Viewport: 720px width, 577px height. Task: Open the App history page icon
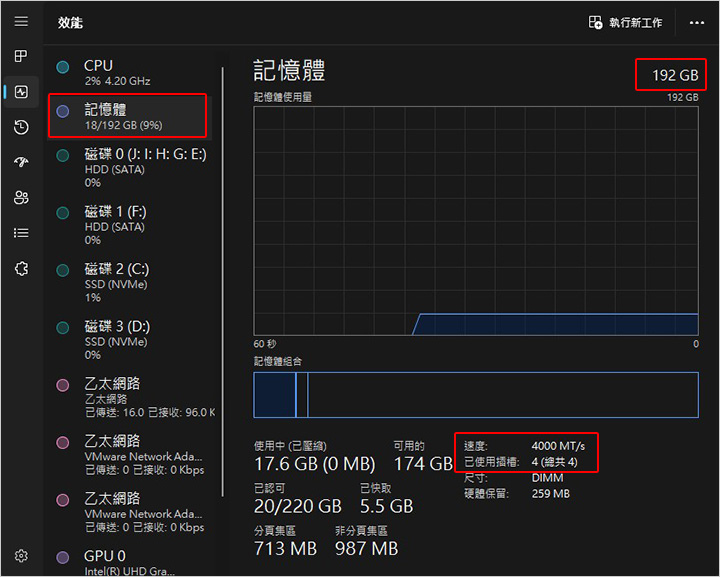pos(21,127)
